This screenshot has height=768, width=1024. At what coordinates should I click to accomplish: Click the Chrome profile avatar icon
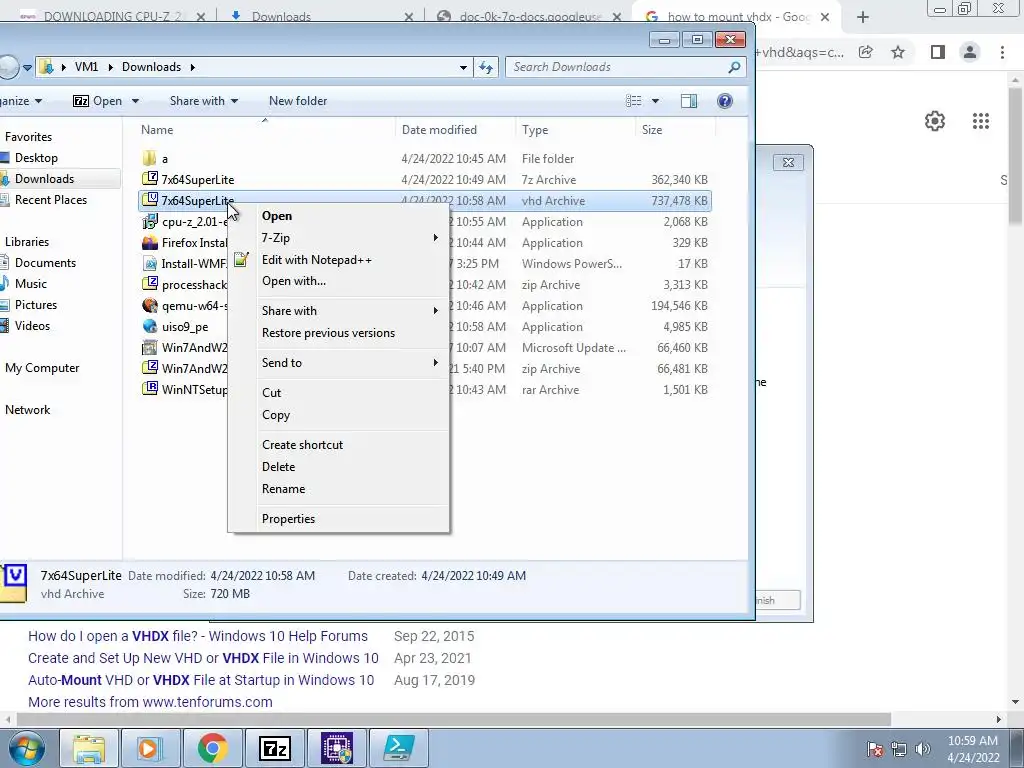970,52
